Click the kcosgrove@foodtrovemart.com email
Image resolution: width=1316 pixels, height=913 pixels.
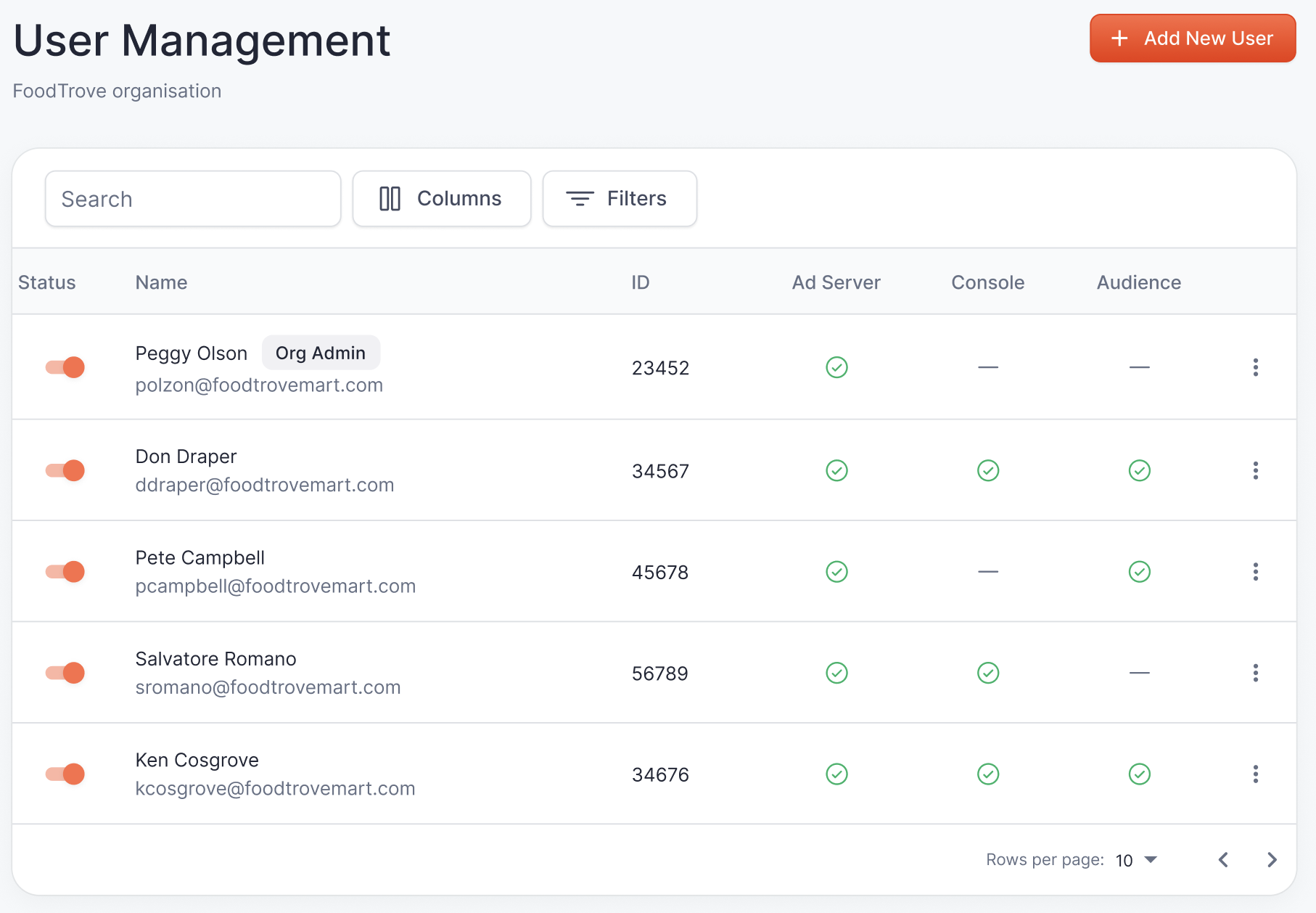click(276, 788)
